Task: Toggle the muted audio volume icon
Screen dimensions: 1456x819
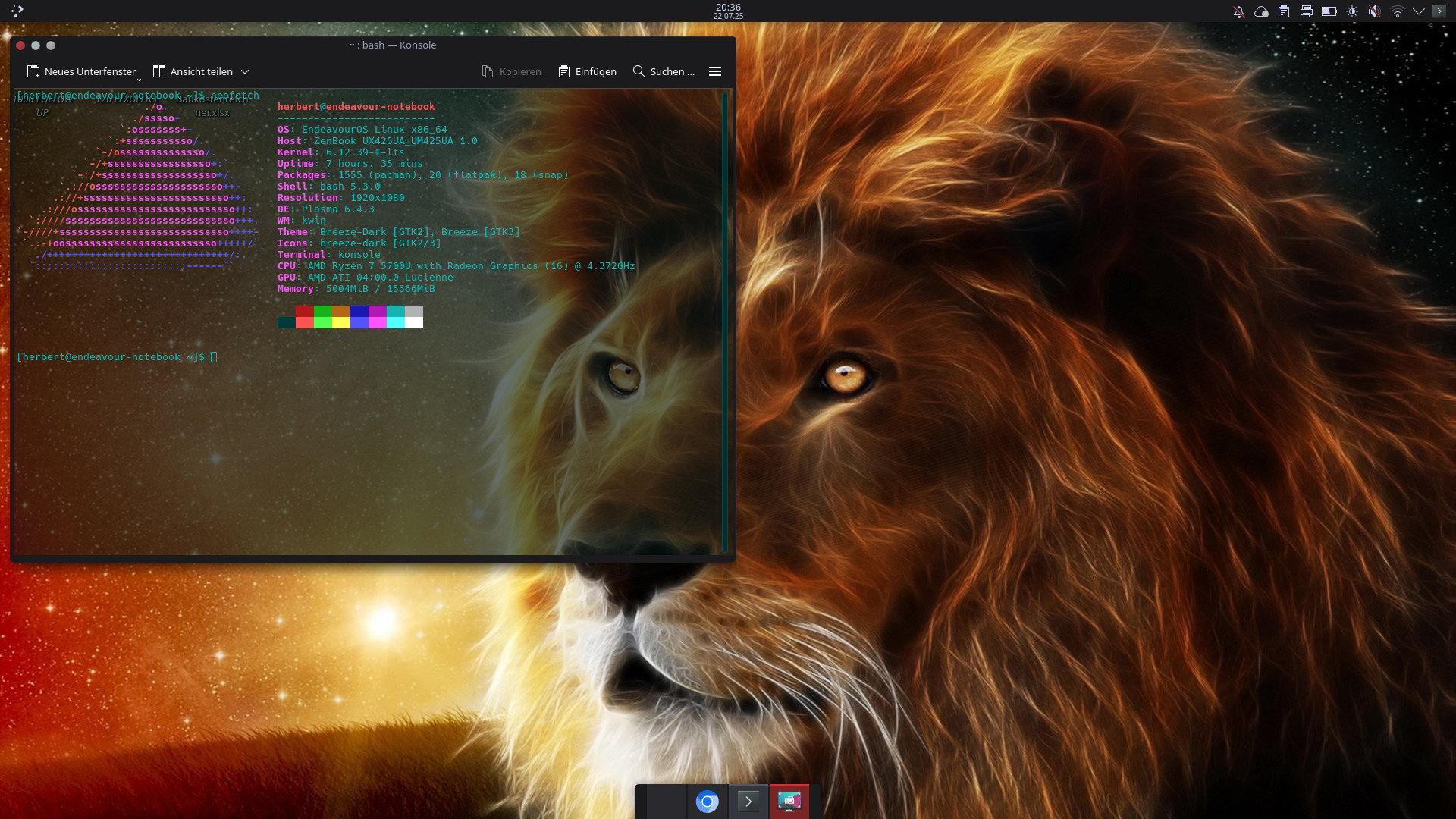Action: point(1374,11)
